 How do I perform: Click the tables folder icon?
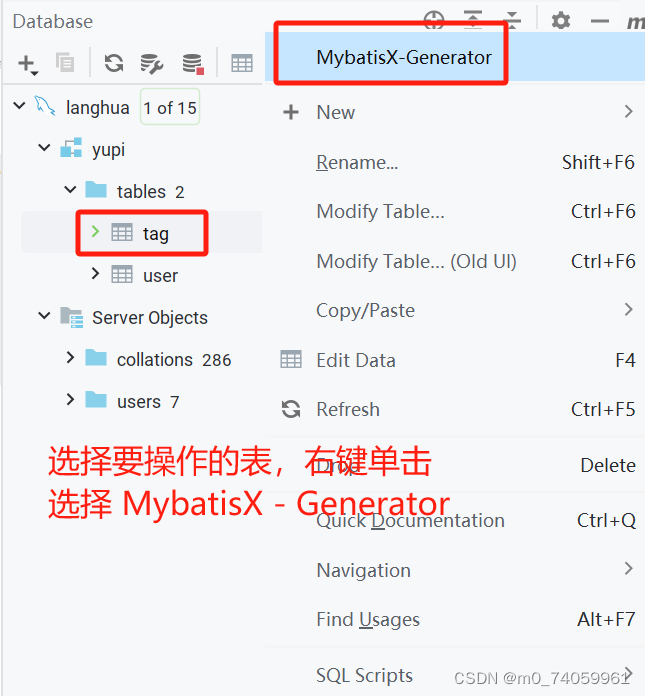point(96,189)
